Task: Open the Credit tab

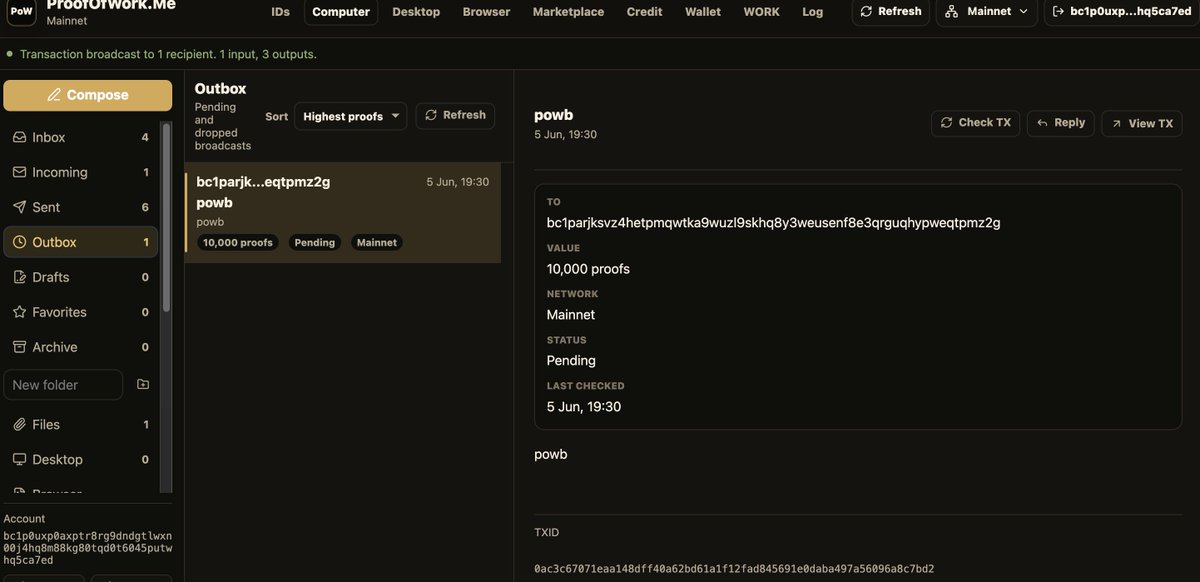Action: [x=644, y=12]
